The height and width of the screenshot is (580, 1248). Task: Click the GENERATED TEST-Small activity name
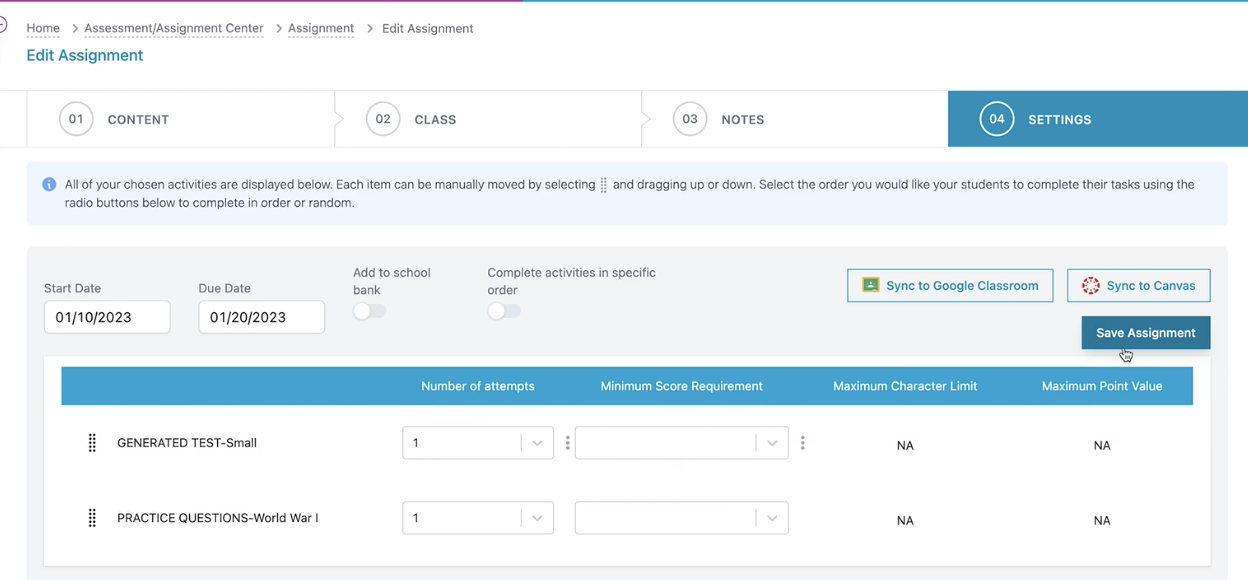click(x=187, y=443)
